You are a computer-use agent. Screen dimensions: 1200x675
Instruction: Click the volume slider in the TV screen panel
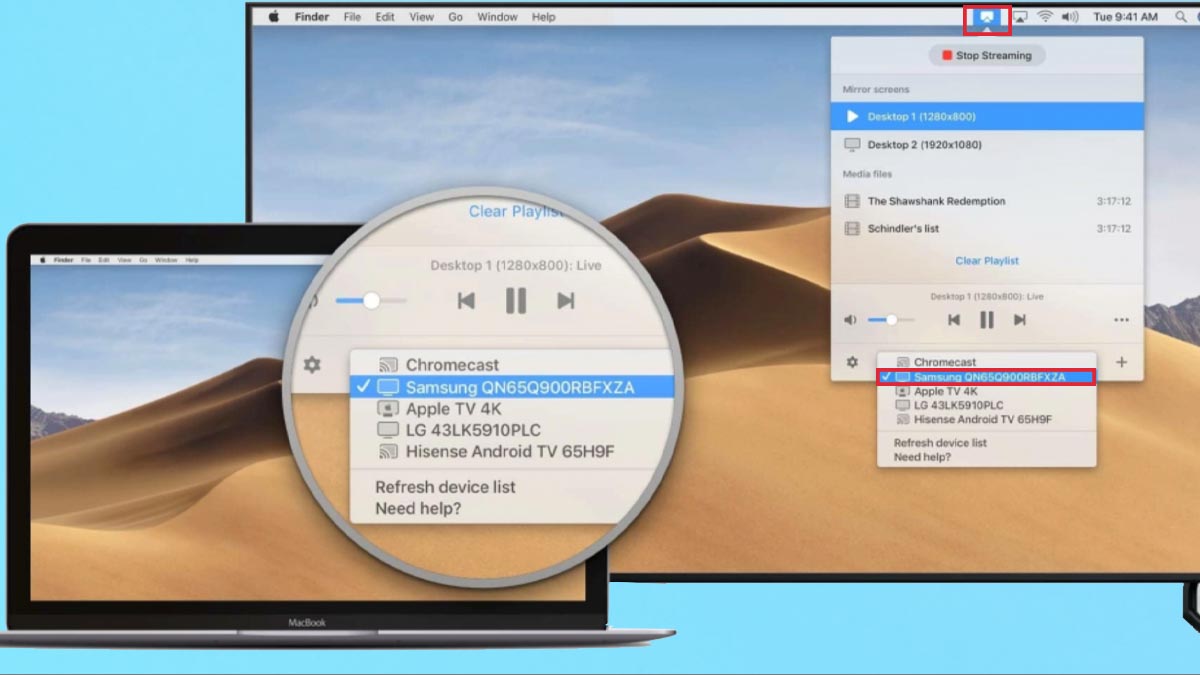point(890,320)
